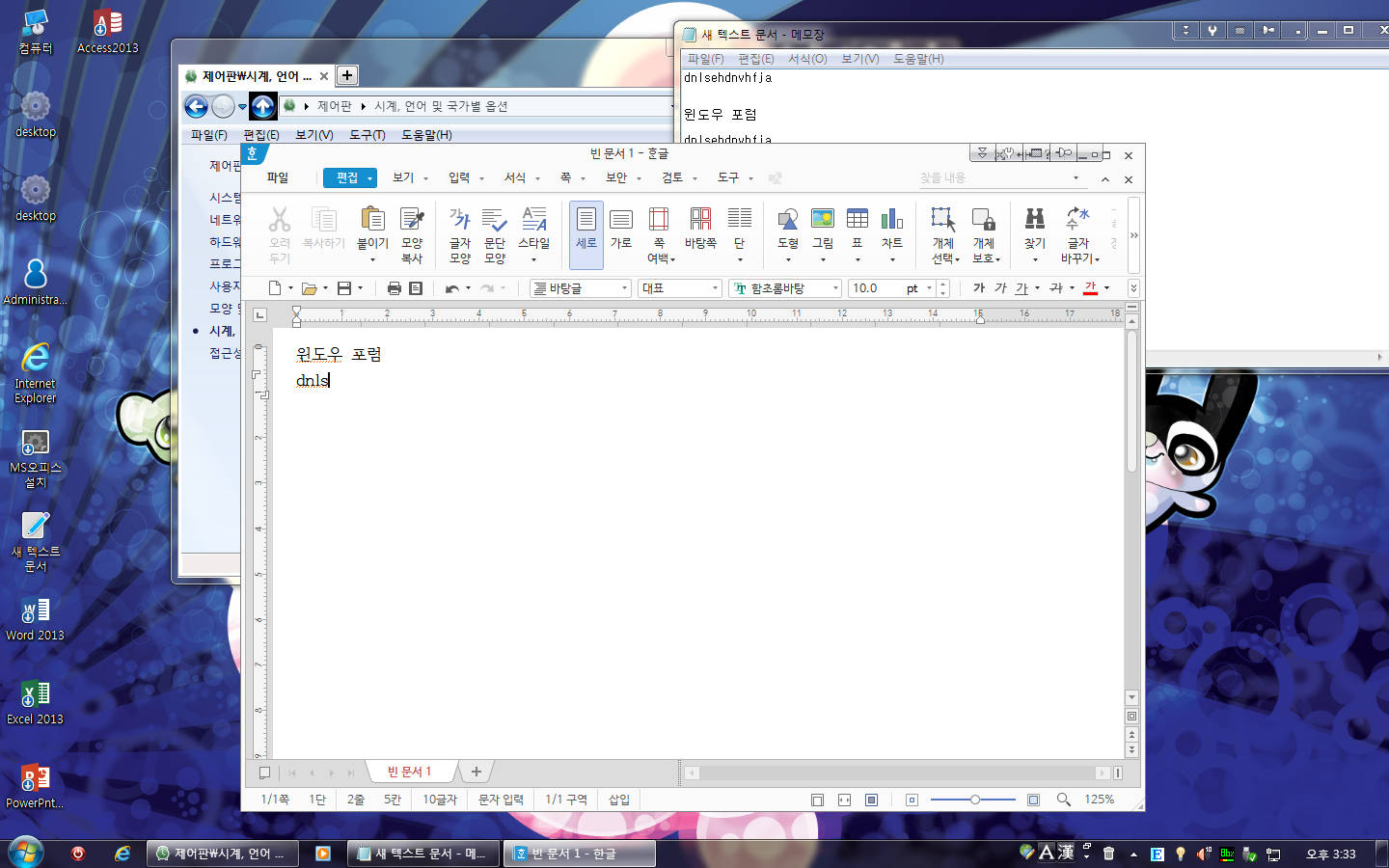
Task: Toggle Strikethrough (가) text formatting
Action: pos(1056,288)
